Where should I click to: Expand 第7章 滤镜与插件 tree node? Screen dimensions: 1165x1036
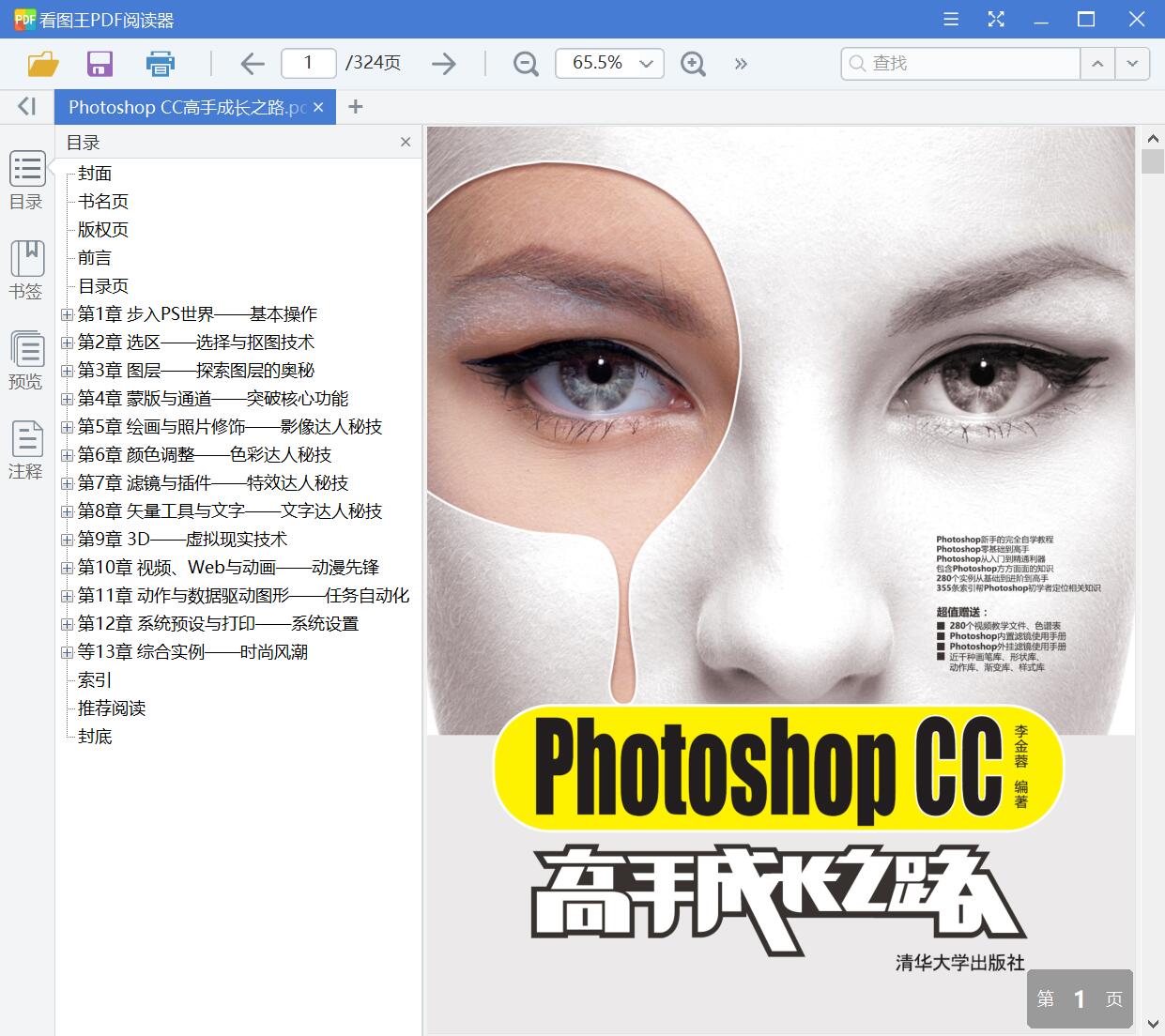pos(67,483)
